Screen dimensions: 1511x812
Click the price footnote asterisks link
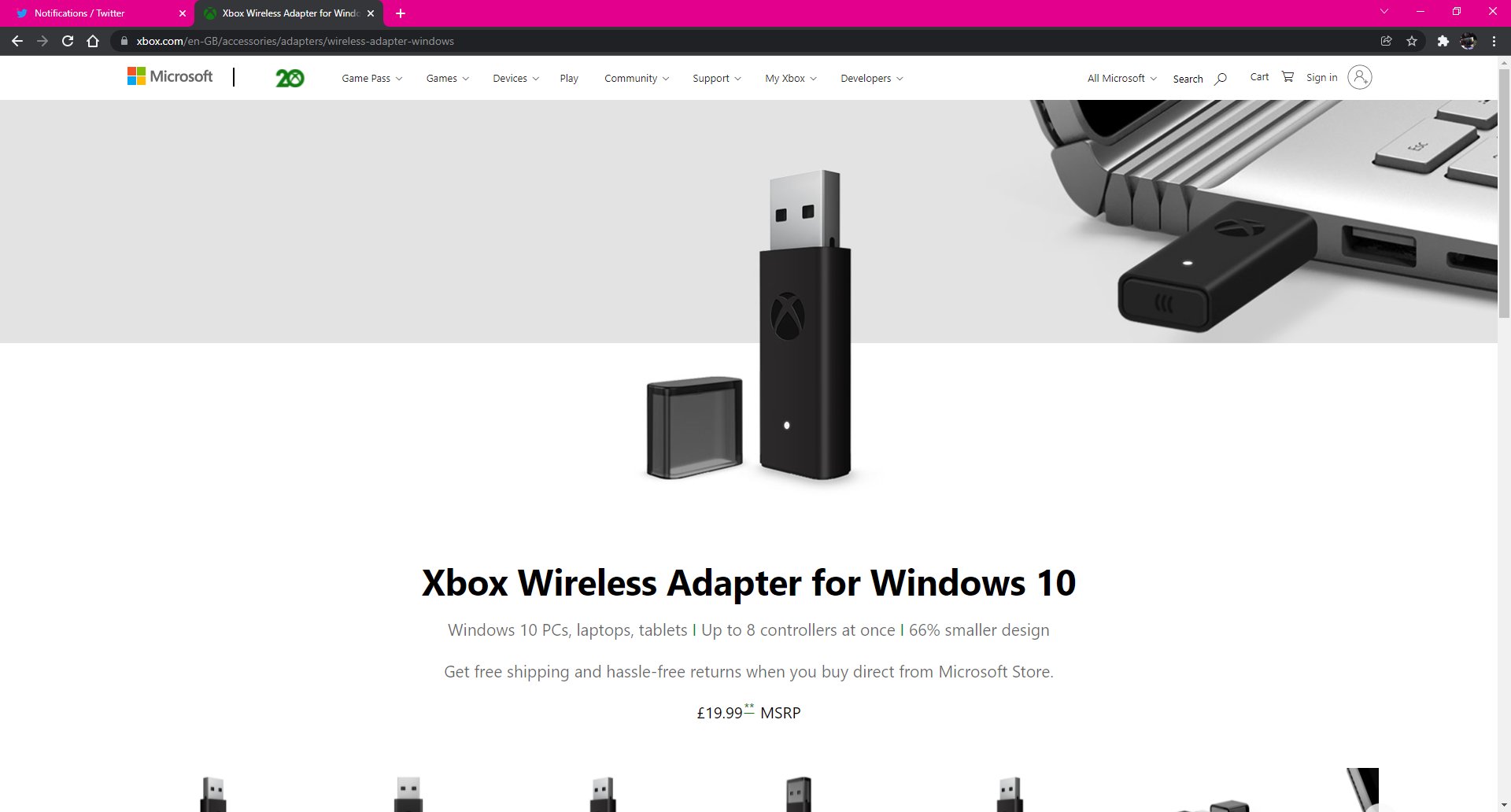[x=749, y=707]
